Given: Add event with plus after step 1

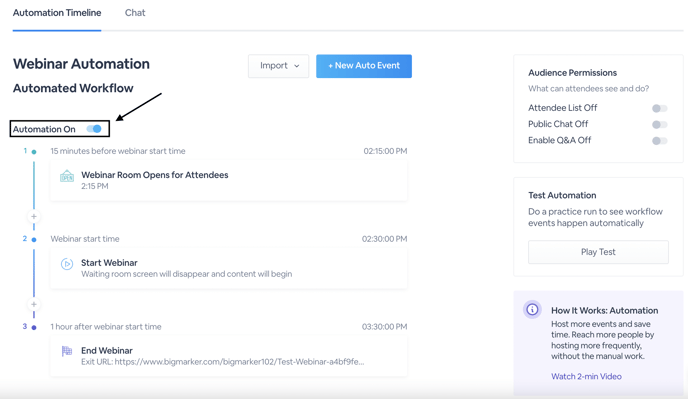Looking at the screenshot, I should tap(34, 216).
